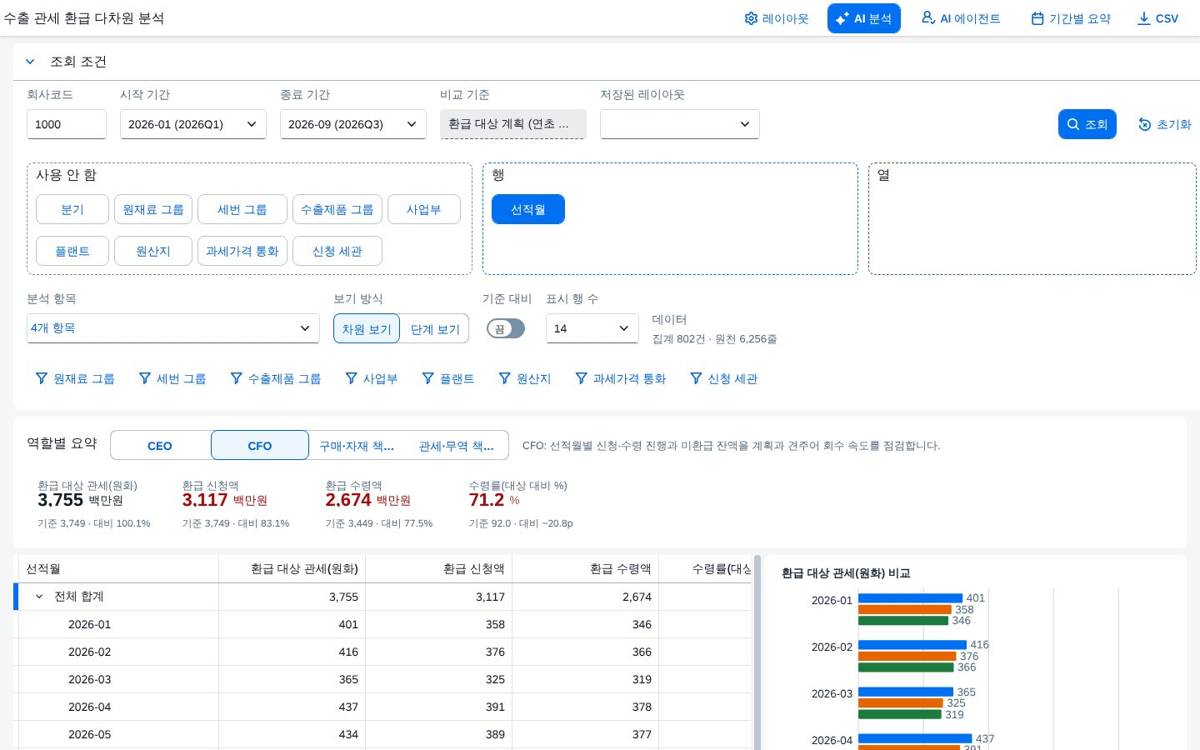Open 원재료 그룹 filter funnel
1200x750 pixels.
[75, 379]
